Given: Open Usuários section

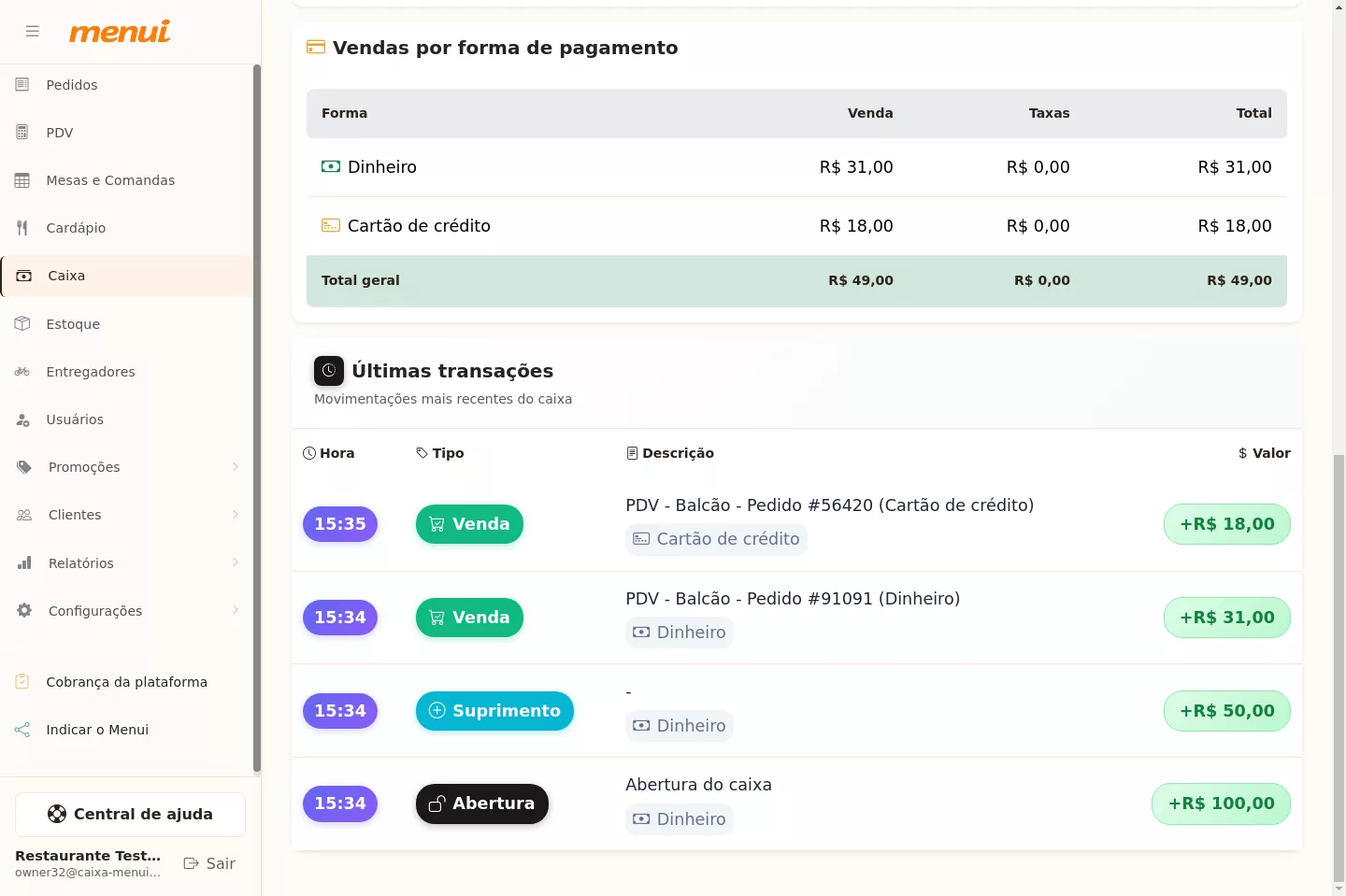Looking at the screenshot, I should point(126,420).
